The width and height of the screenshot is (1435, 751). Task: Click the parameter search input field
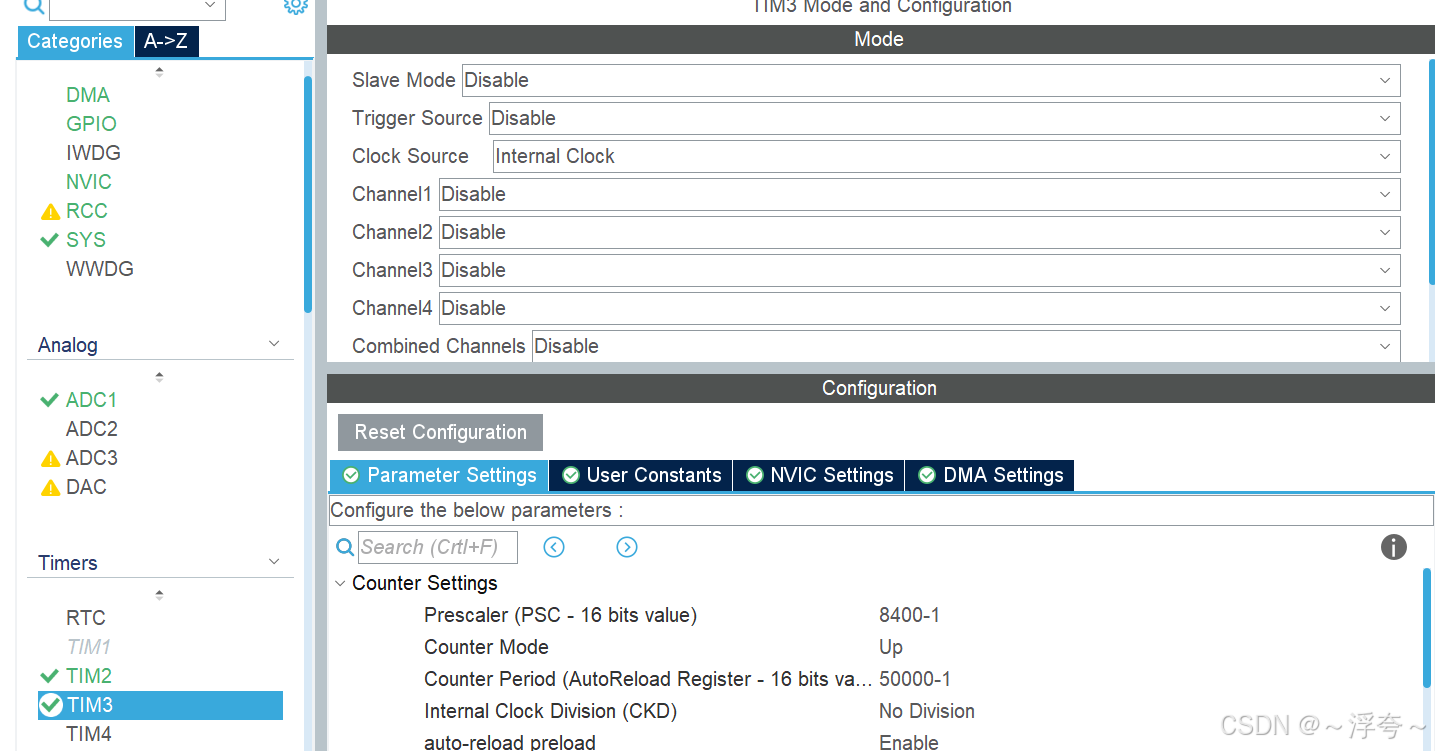437,547
